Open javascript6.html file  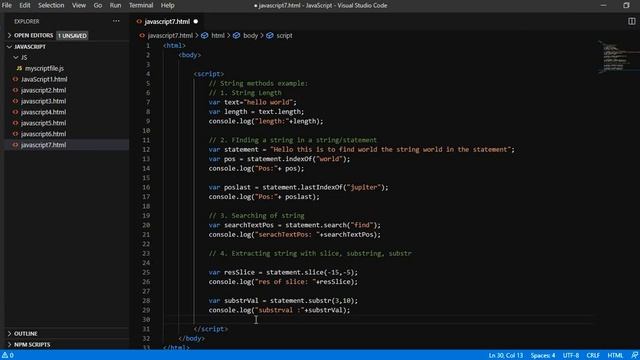click(44, 134)
